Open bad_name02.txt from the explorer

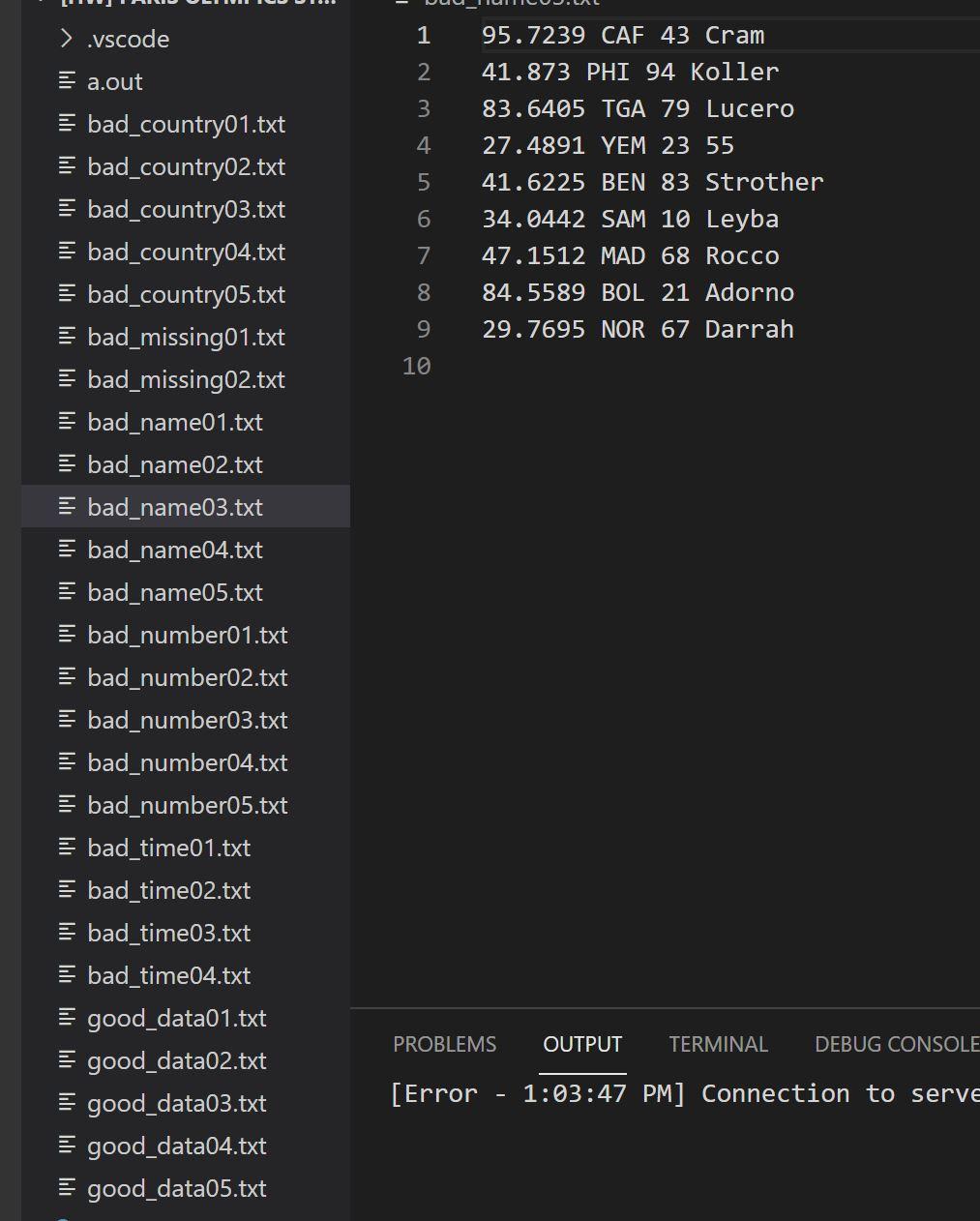click(175, 464)
